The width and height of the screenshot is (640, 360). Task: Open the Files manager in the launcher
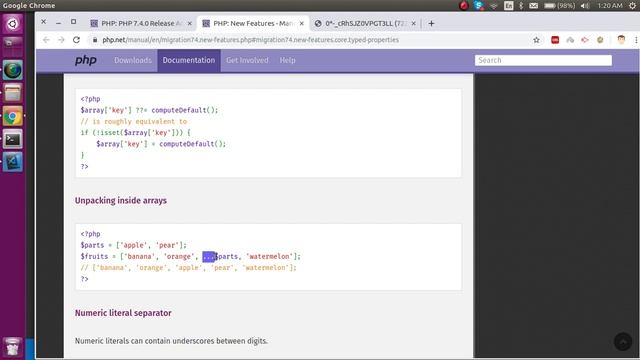click(13, 93)
